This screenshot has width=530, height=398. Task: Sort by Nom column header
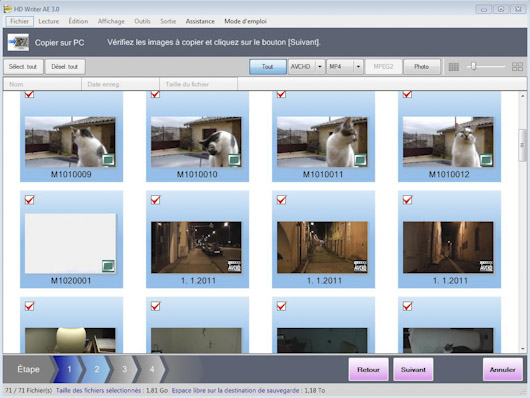[42, 84]
